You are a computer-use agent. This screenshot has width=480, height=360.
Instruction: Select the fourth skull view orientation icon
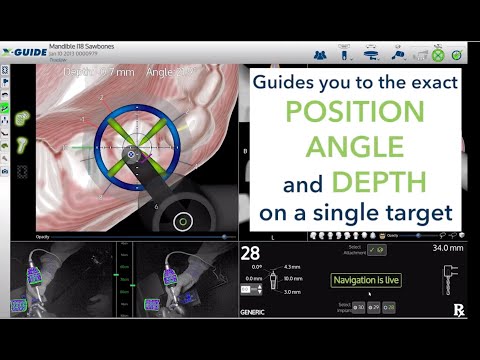339,236
